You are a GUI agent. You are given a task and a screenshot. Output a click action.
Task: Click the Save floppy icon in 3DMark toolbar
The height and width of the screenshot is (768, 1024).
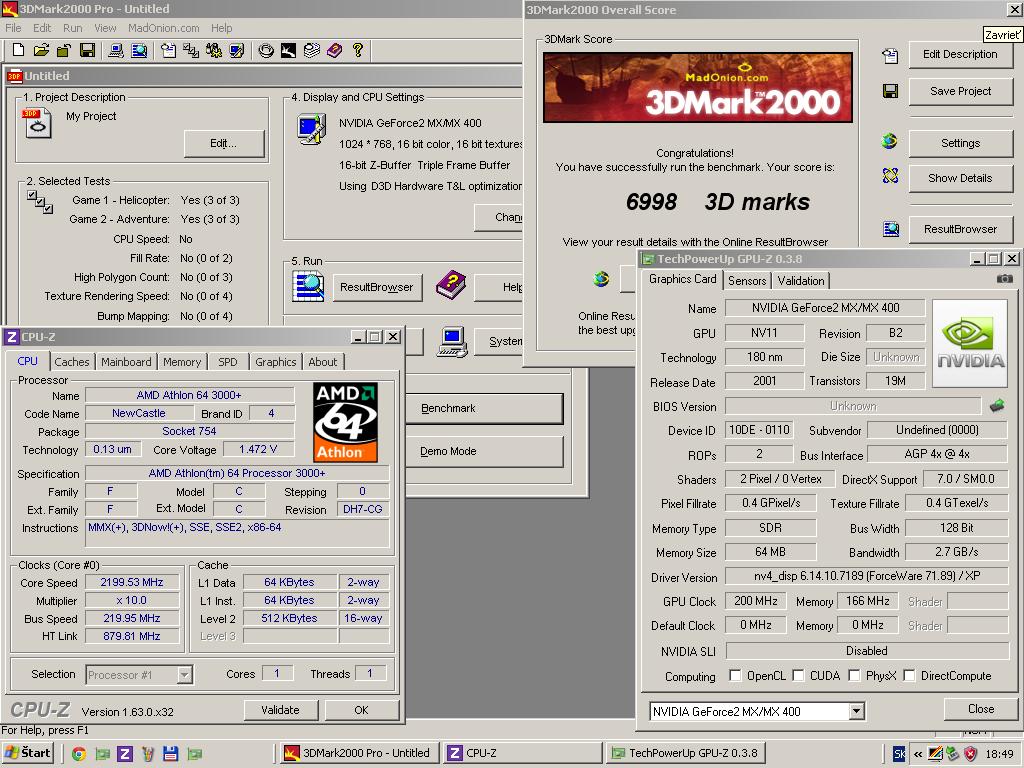point(87,50)
